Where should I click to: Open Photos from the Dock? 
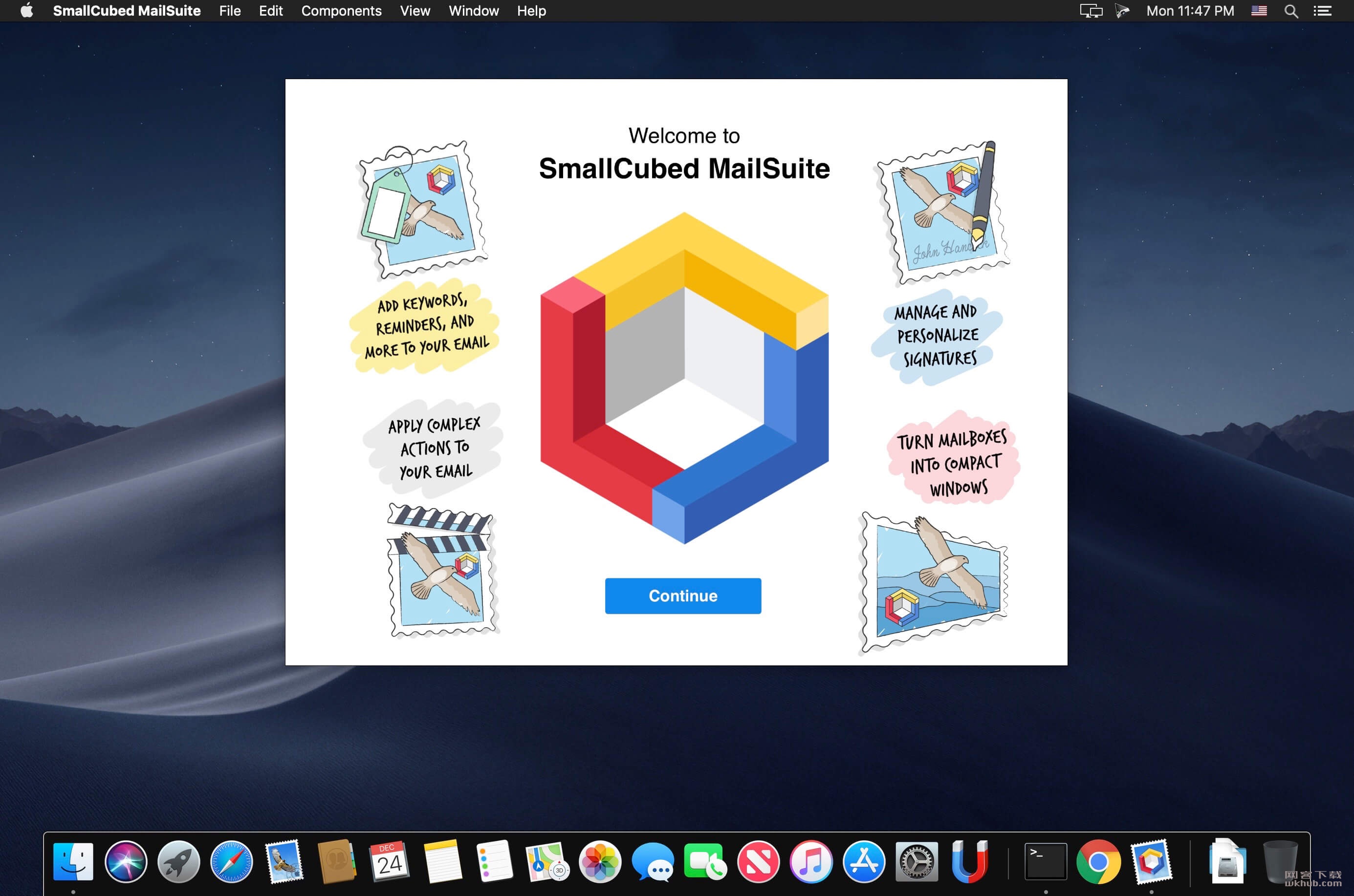point(600,861)
